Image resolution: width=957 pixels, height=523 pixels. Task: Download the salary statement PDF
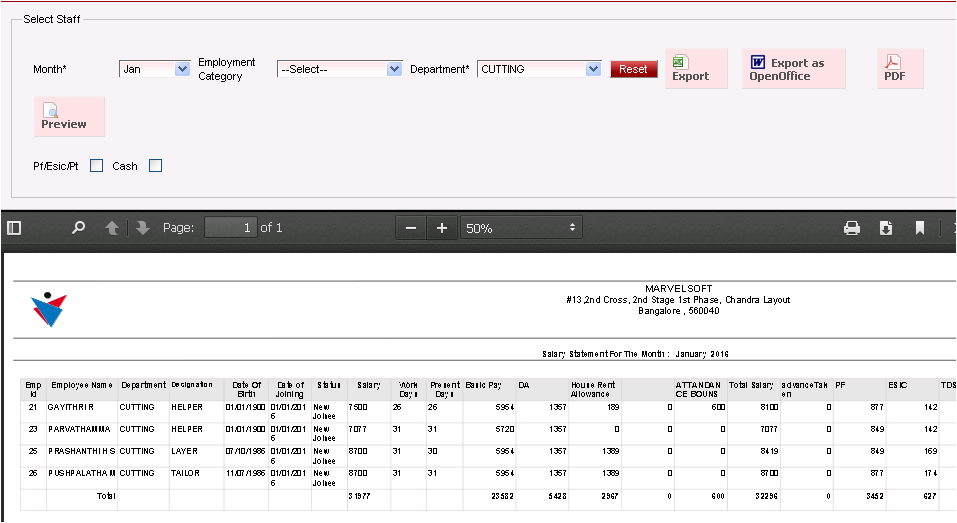(886, 228)
